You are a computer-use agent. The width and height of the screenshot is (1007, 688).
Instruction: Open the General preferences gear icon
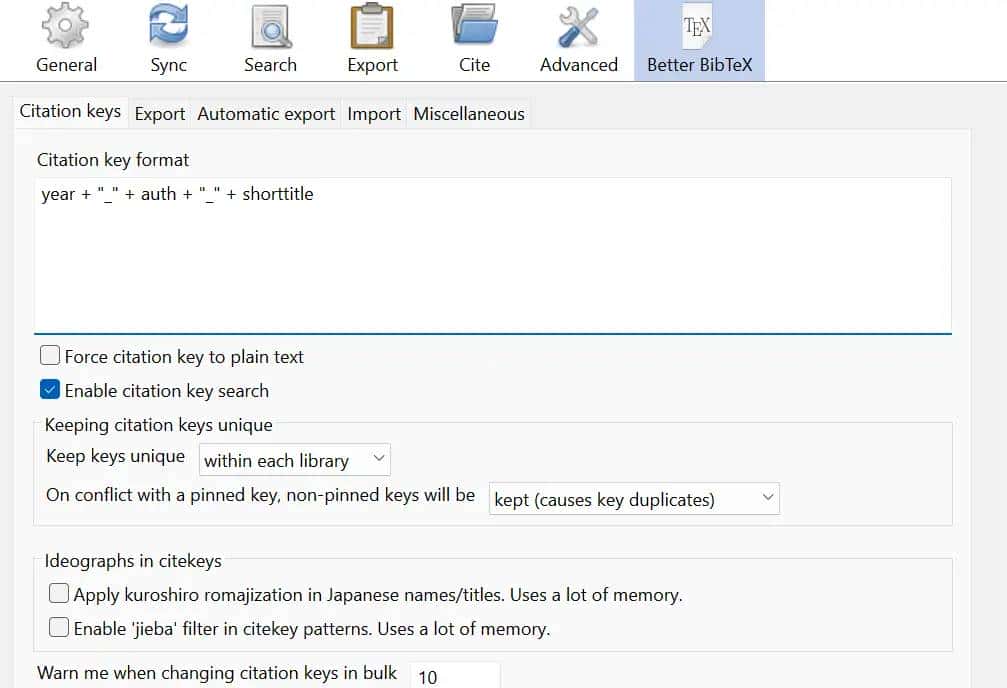66,28
